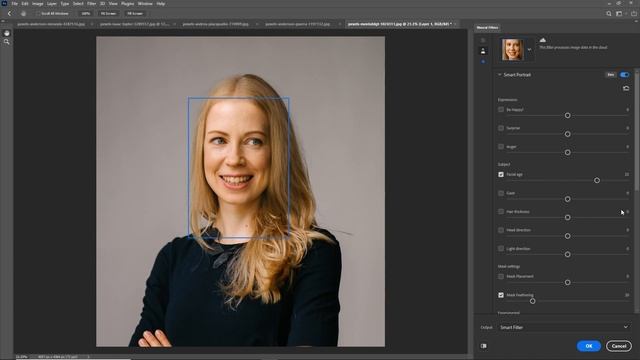Uncheck the Mask Feathering checkbox

(501, 295)
